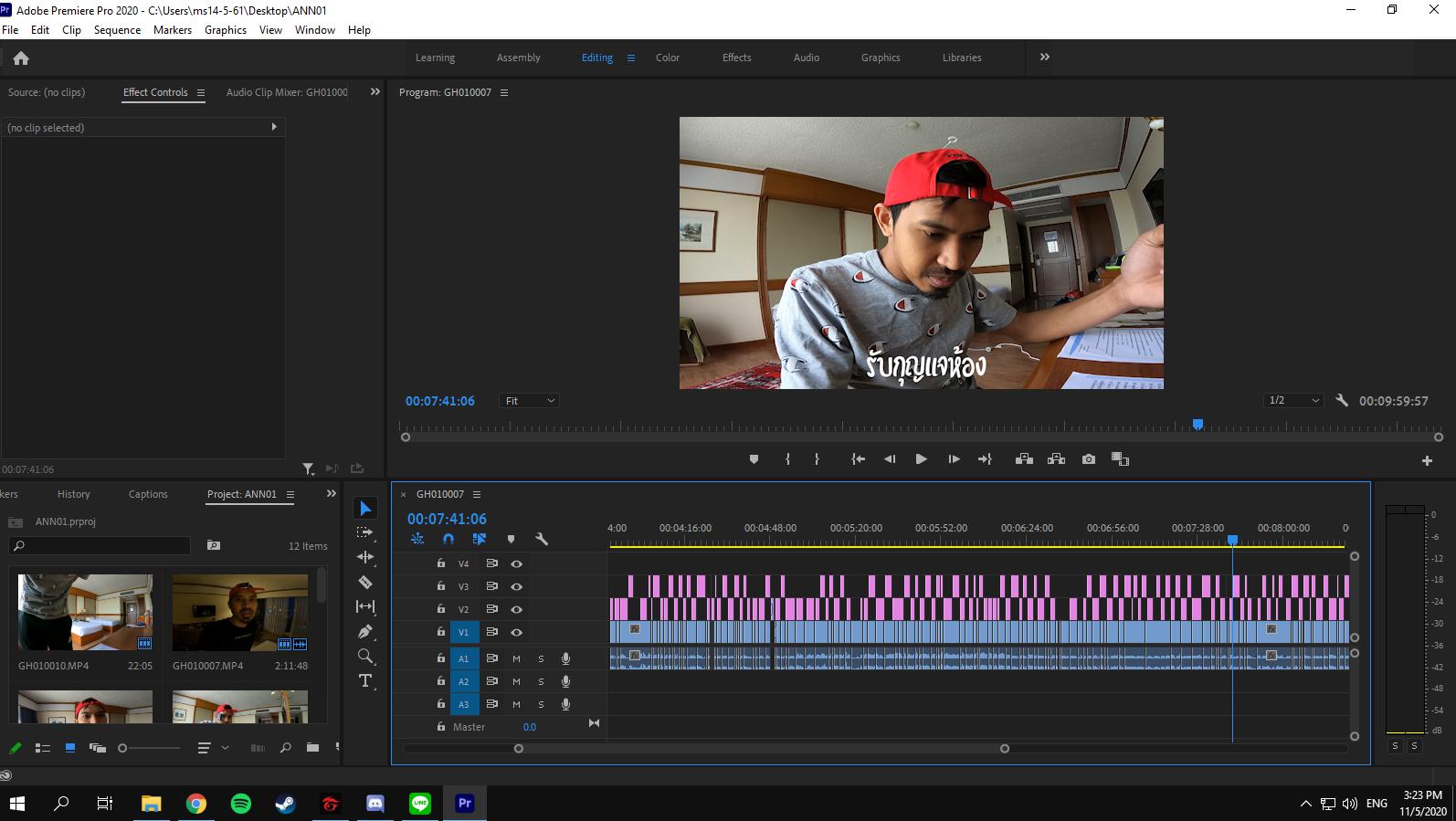Open Project ANN01 panel menu

tap(290, 494)
